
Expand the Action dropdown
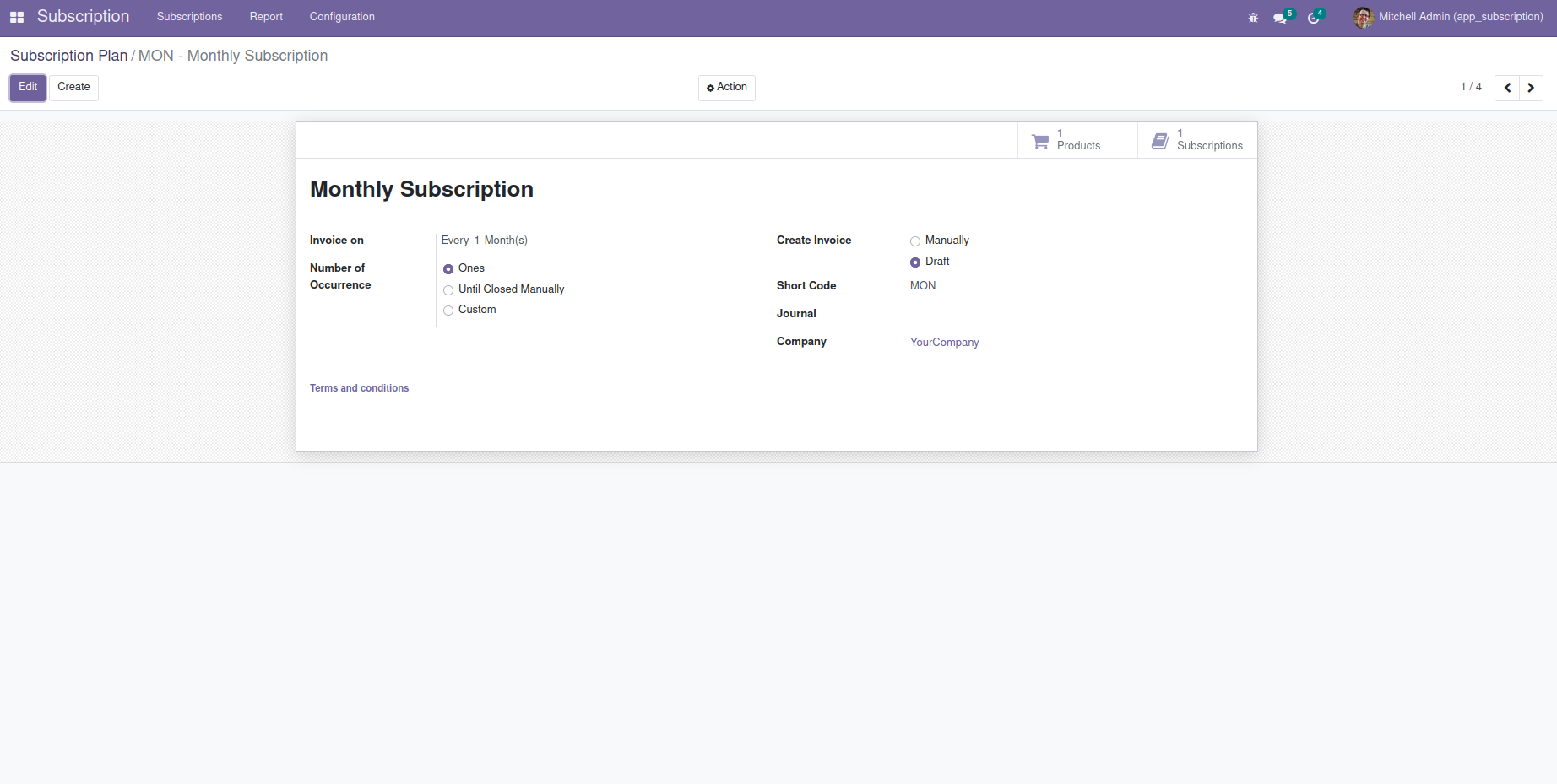(x=727, y=88)
